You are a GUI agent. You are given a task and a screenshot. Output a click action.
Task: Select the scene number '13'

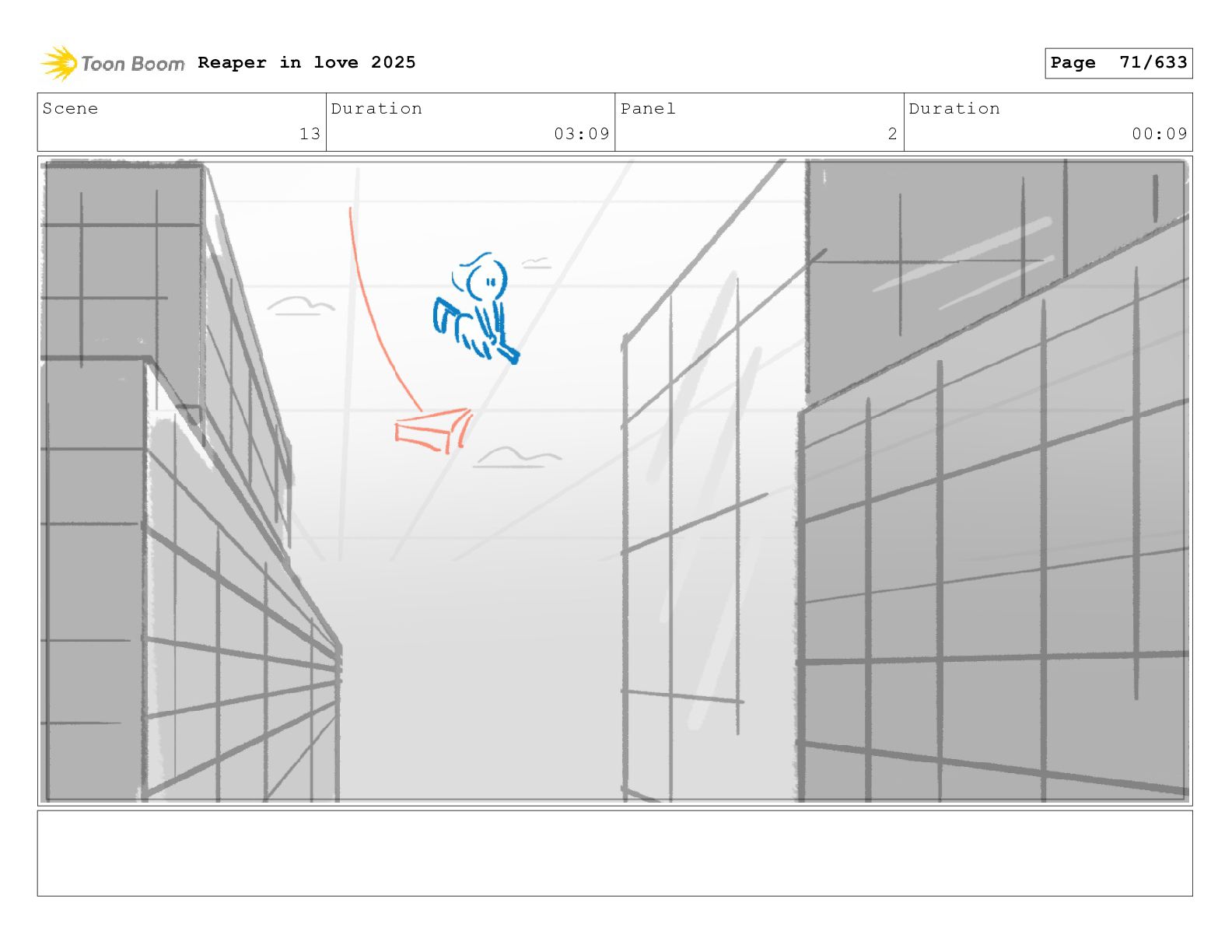tap(310, 134)
